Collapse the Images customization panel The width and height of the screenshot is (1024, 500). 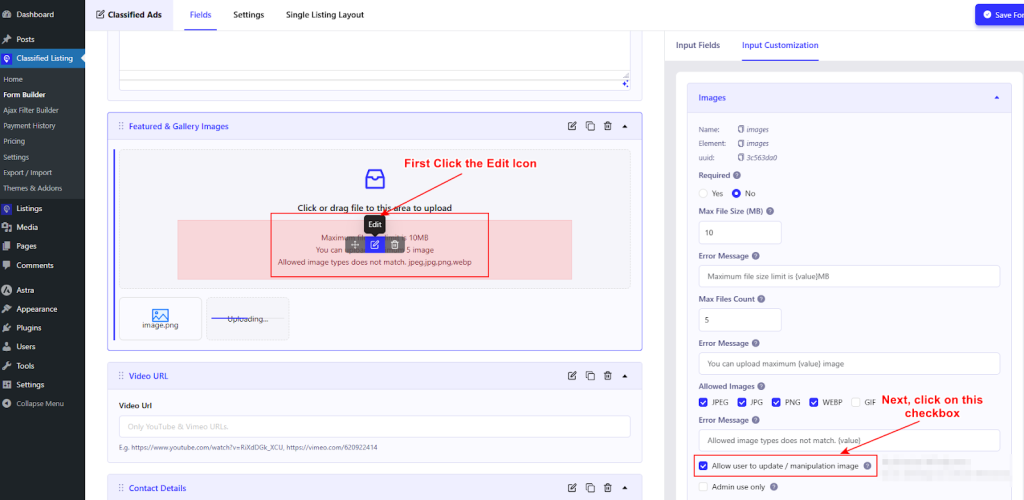click(x=997, y=98)
